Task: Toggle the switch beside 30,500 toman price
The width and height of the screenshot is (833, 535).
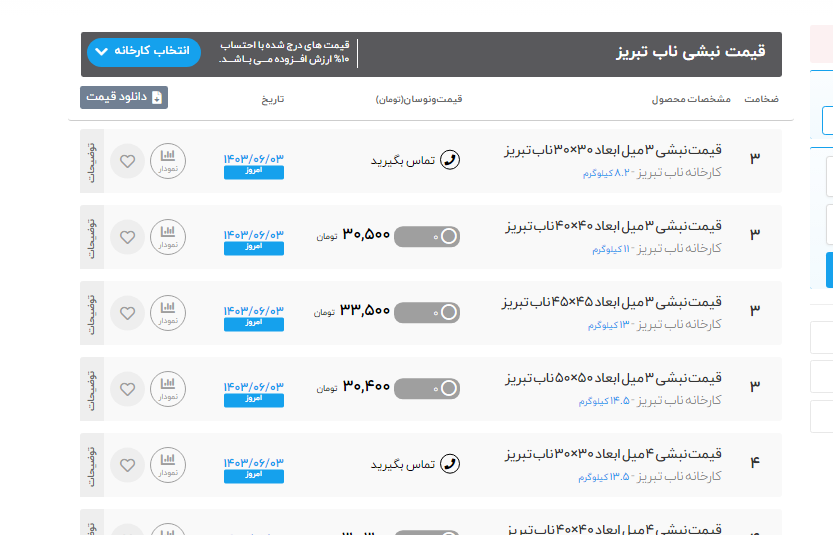Action: coord(427,236)
